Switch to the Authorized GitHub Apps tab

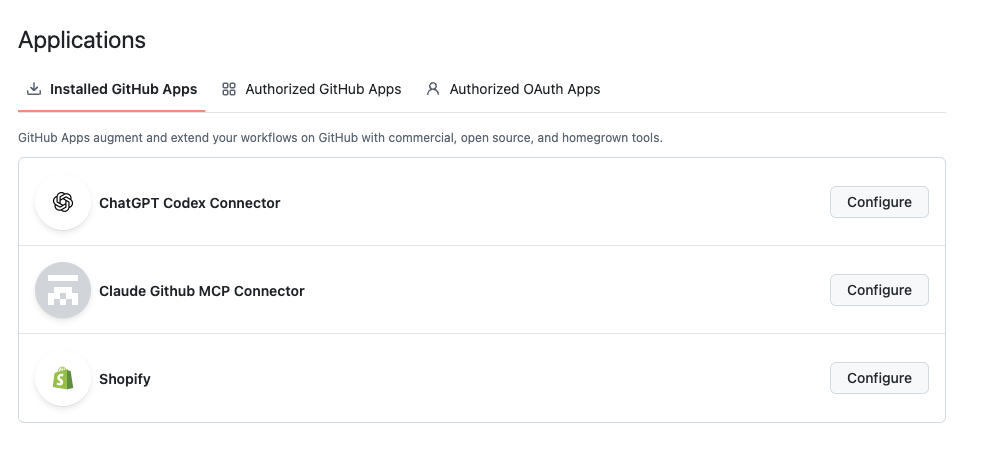[312, 89]
